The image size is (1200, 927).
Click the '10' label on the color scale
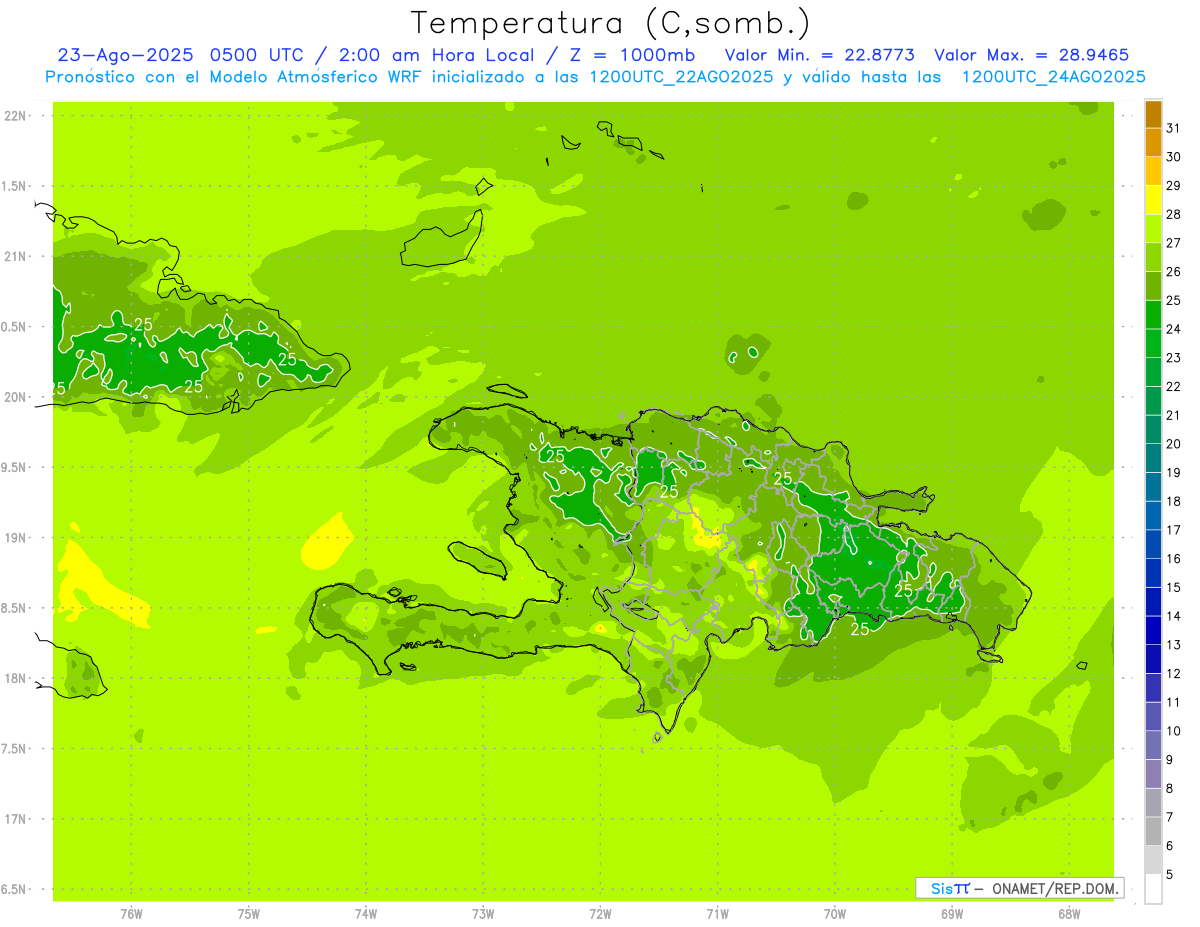tap(1173, 731)
